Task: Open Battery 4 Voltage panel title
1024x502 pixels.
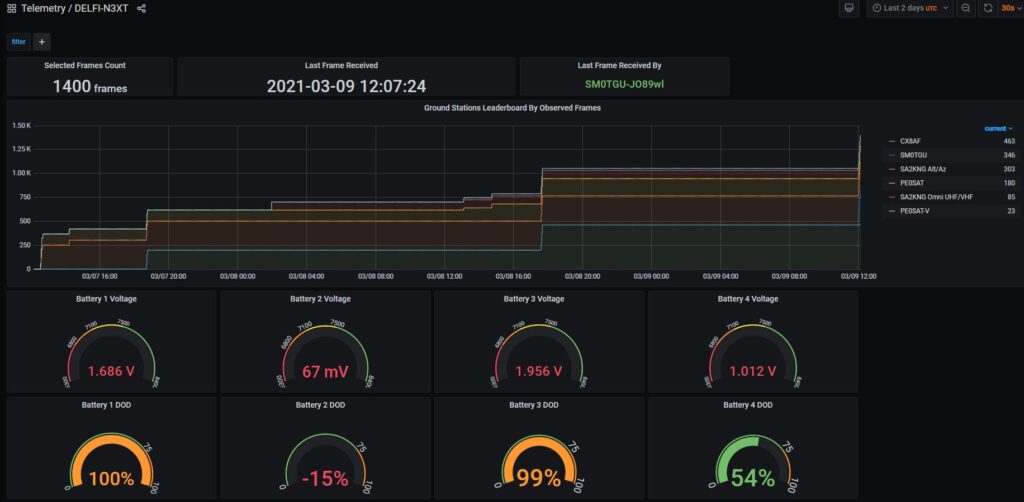Action: click(748, 299)
